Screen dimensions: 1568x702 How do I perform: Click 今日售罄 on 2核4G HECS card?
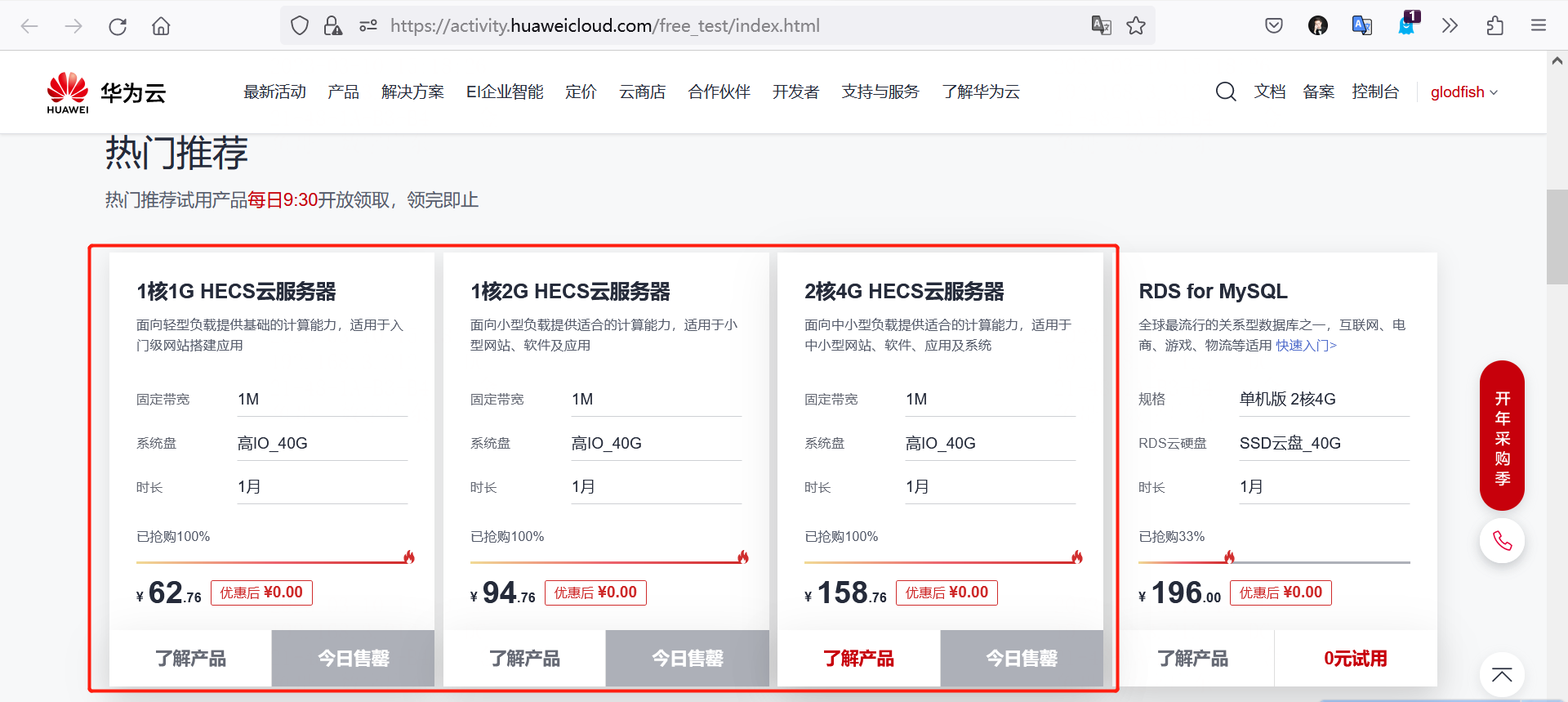click(1022, 658)
